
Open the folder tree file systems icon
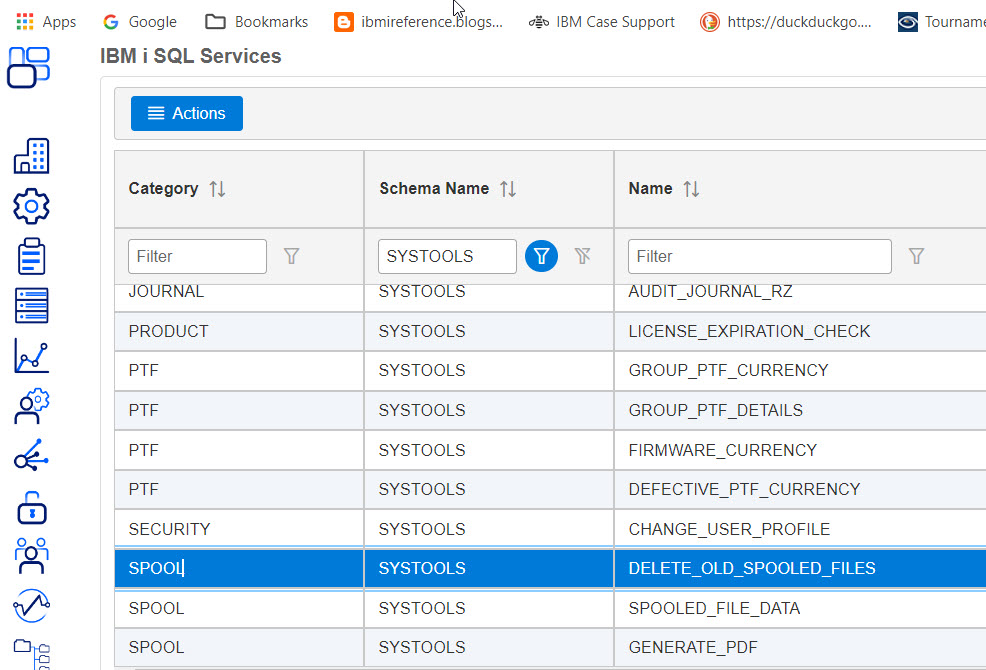coord(31,654)
